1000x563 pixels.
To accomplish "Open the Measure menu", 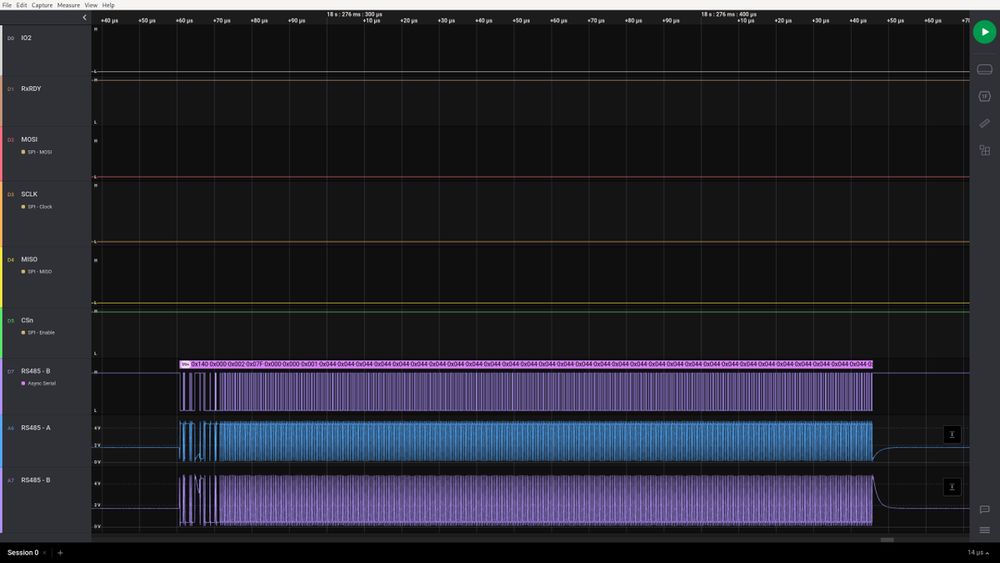I will [x=68, y=4].
